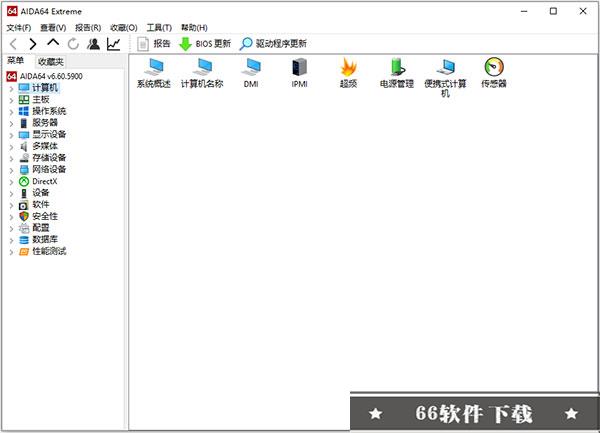Select the 服务器 server tree icon
The height and width of the screenshot is (433, 600).
24,123
